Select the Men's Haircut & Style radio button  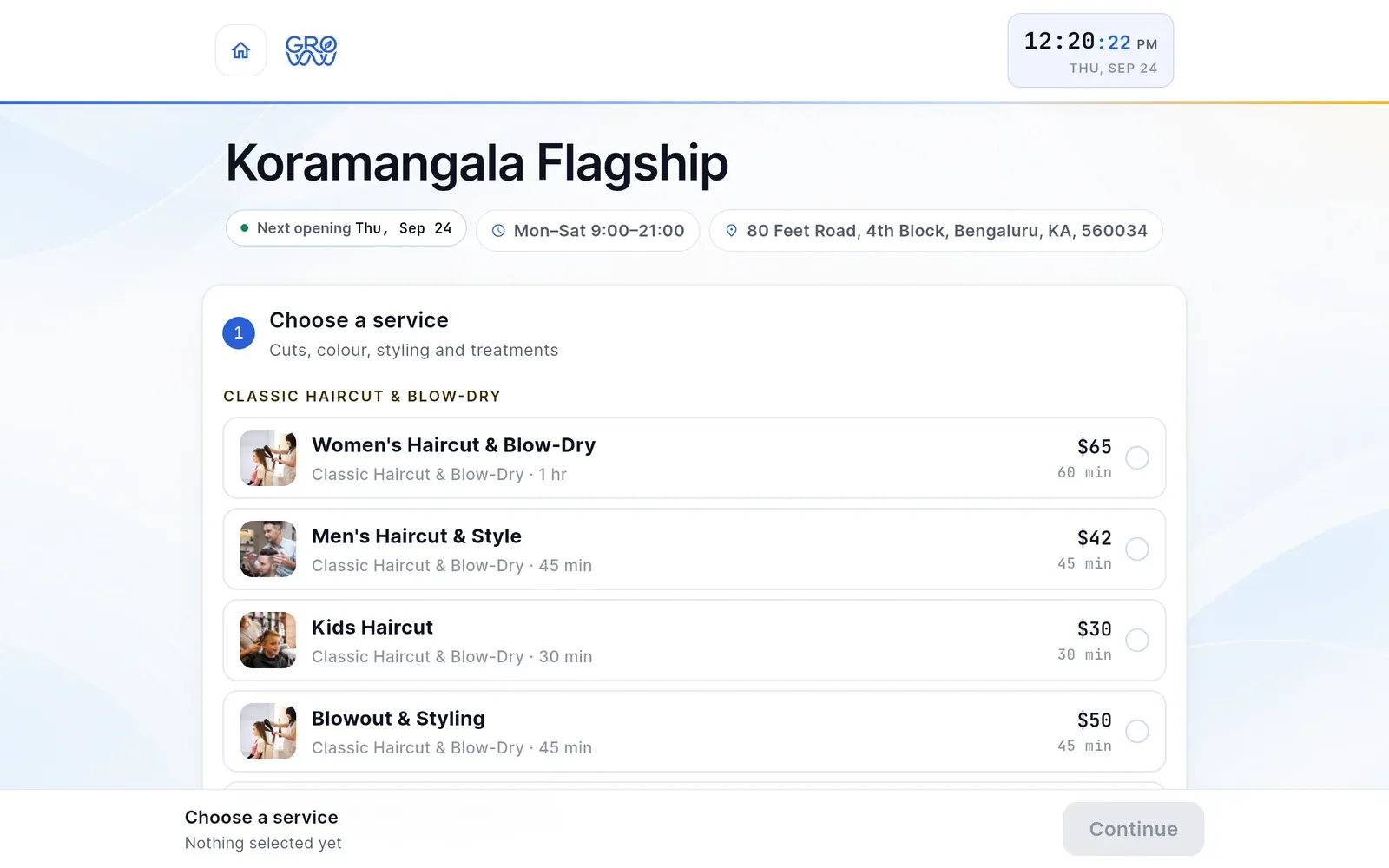pyautogui.click(x=1136, y=549)
